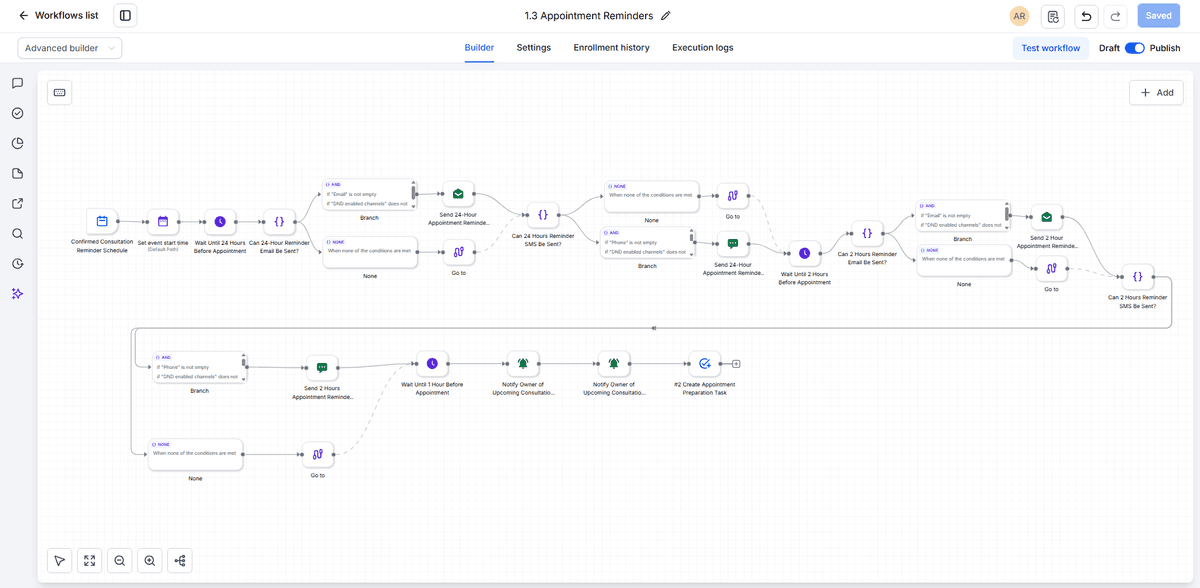
Task: Open the Can 24-Hour Reminder Email Be Sent node
Action: pyautogui.click(x=279, y=221)
